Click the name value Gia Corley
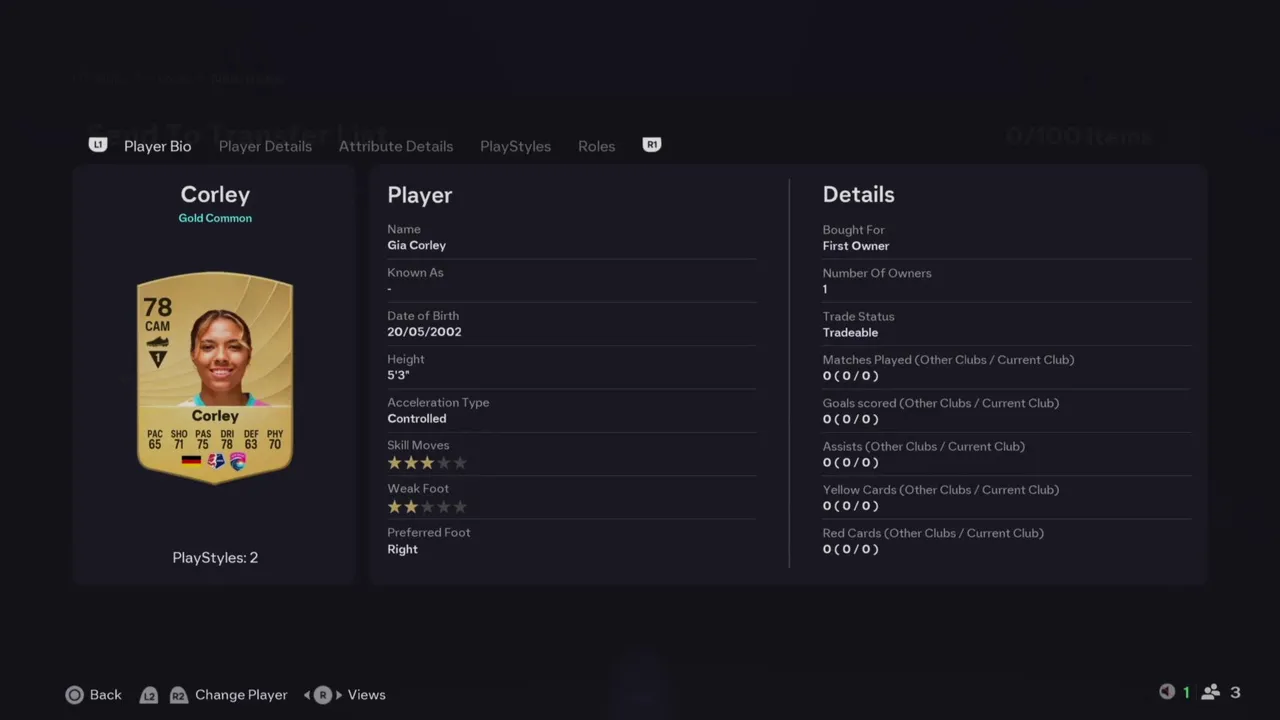The width and height of the screenshot is (1280, 720). pyautogui.click(x=417, y=246)
